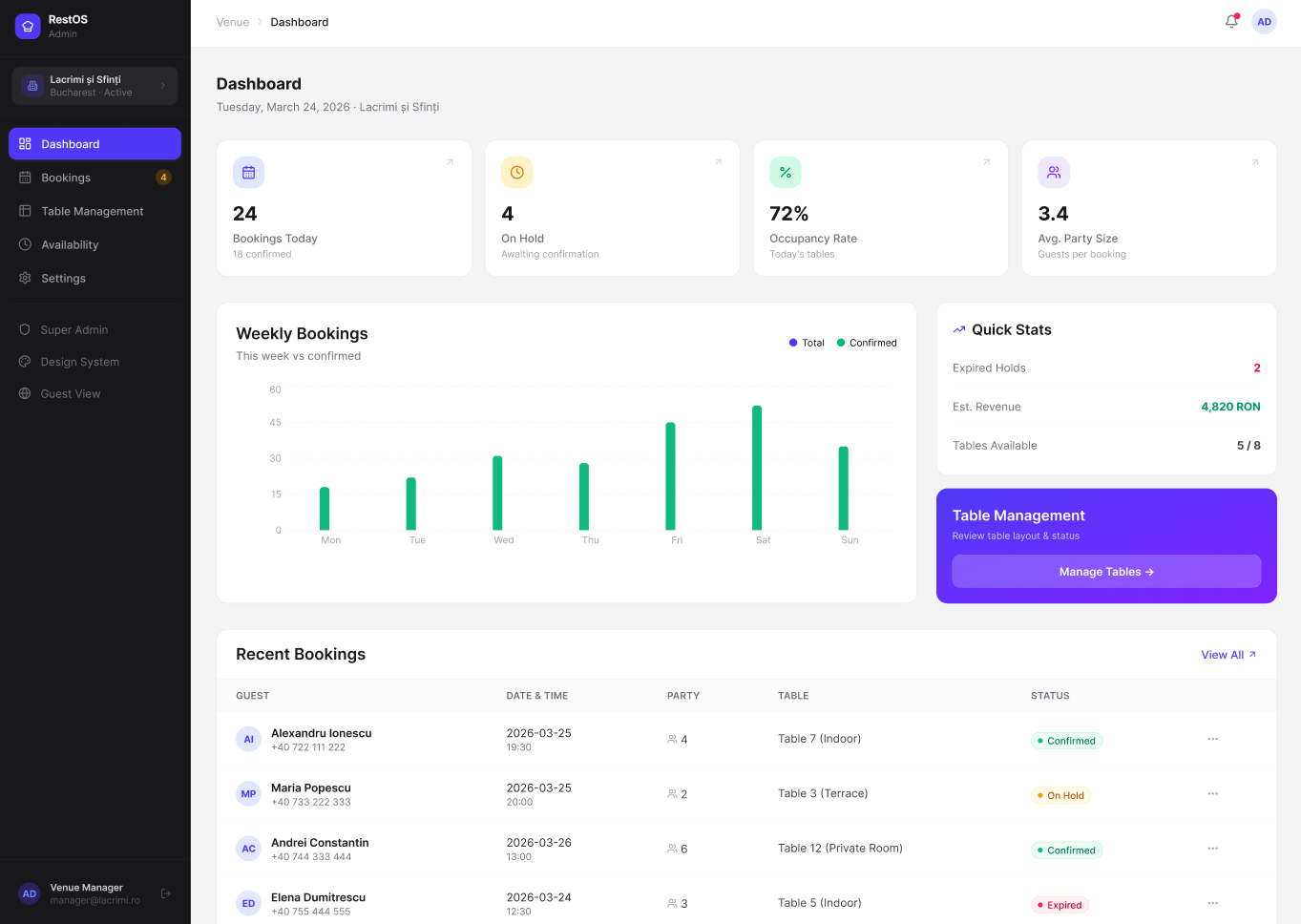Open the notifications bell
This screenshot has height=924, width=1301.
1231,22
